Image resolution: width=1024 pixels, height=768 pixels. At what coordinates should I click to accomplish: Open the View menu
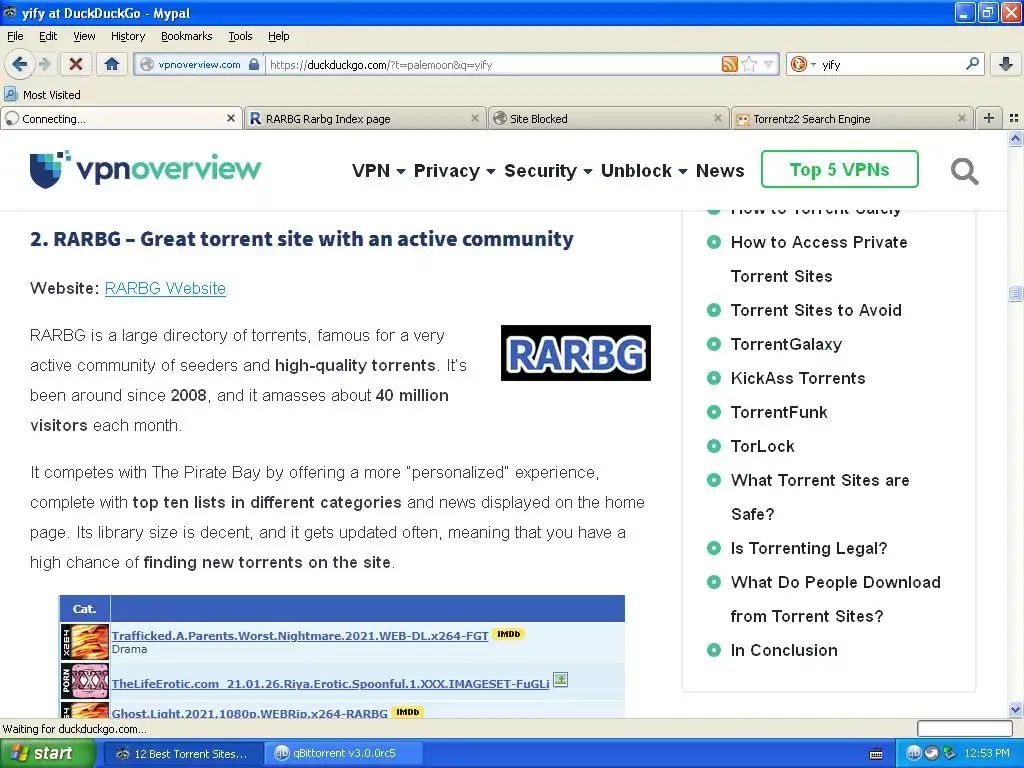84,36
